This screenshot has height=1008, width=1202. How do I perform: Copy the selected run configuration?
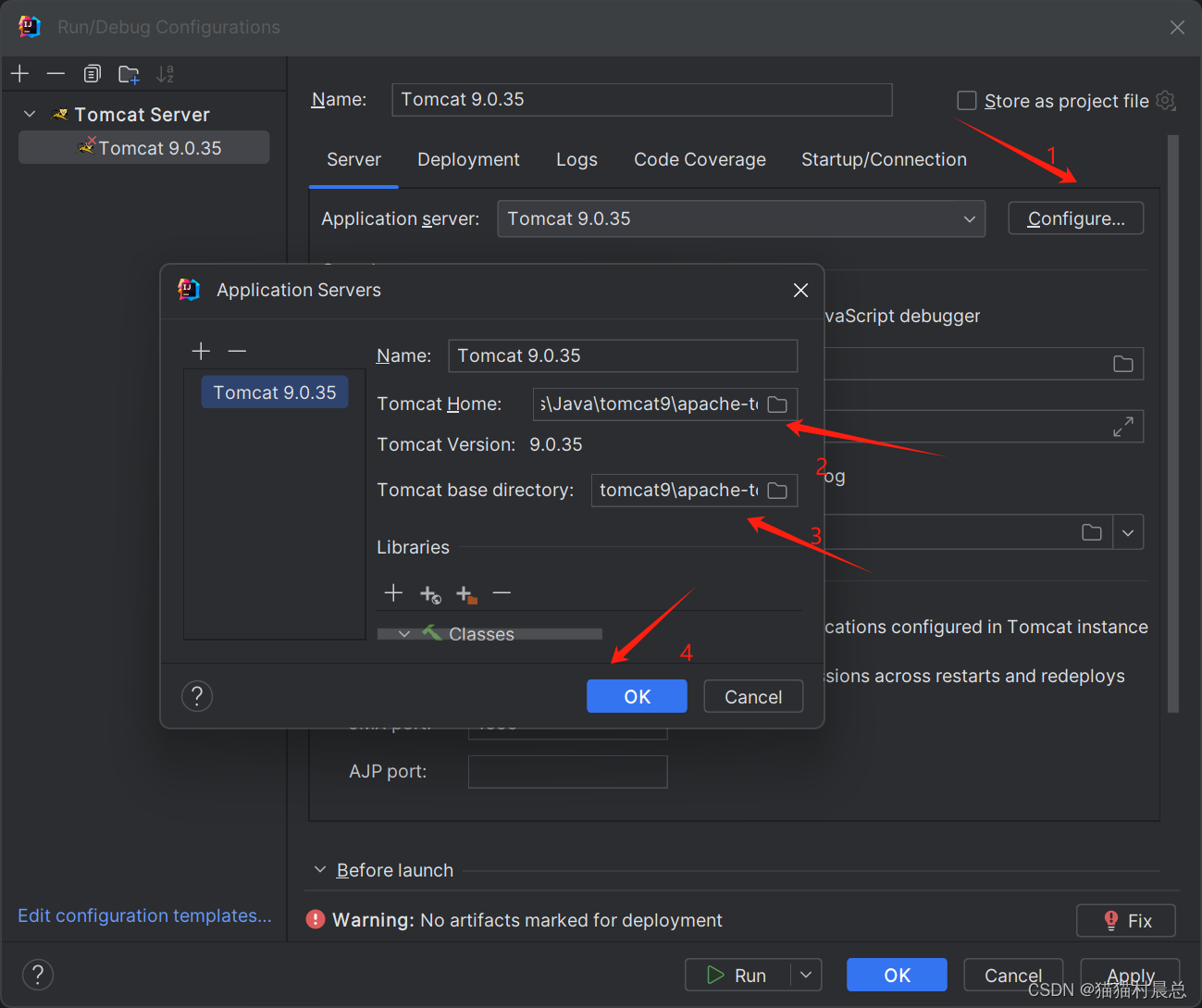coord(92,73)
